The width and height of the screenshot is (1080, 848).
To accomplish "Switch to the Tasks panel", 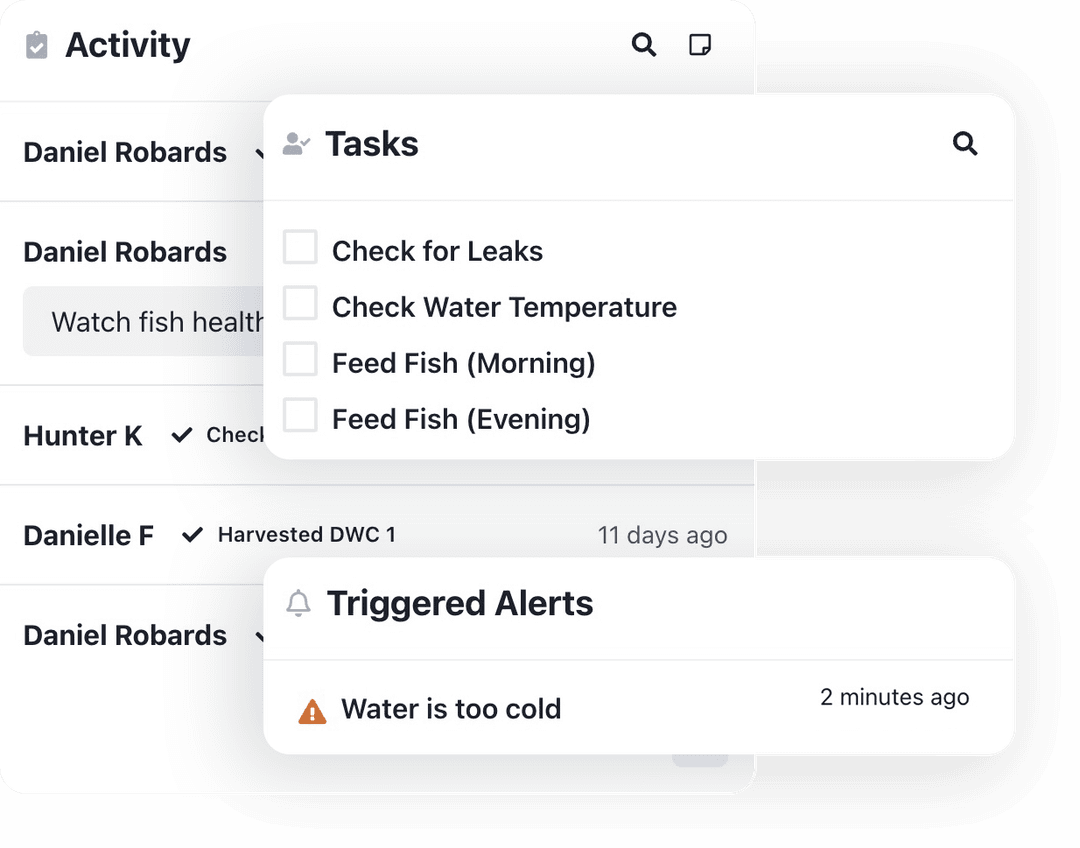I will [x=371, y=143].
